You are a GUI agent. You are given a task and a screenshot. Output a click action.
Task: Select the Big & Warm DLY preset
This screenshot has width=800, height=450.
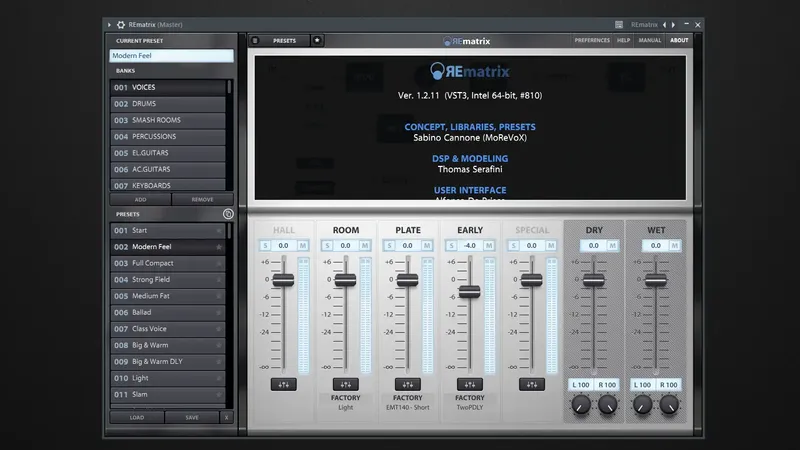[x=168, y=362]
